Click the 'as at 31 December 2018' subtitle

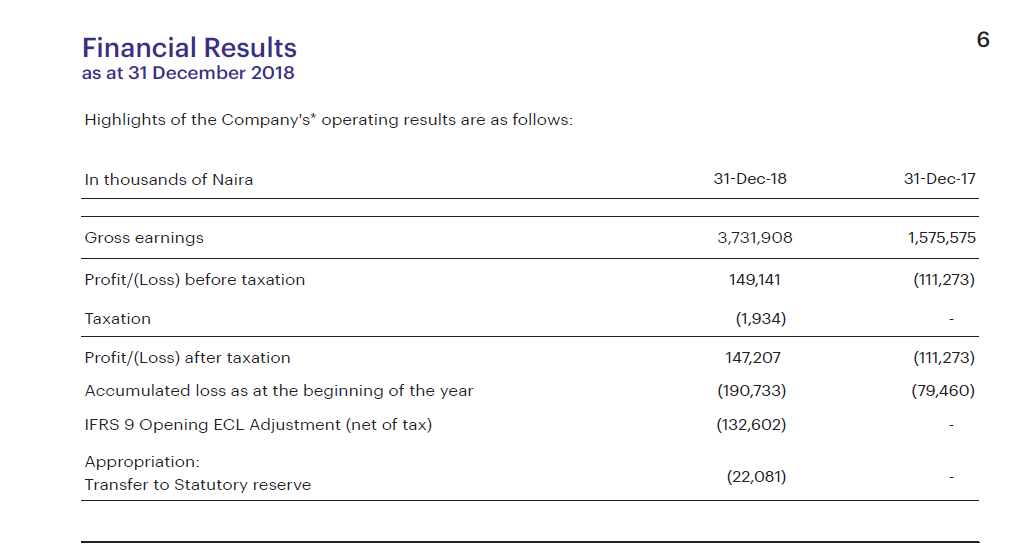[188, 73]
